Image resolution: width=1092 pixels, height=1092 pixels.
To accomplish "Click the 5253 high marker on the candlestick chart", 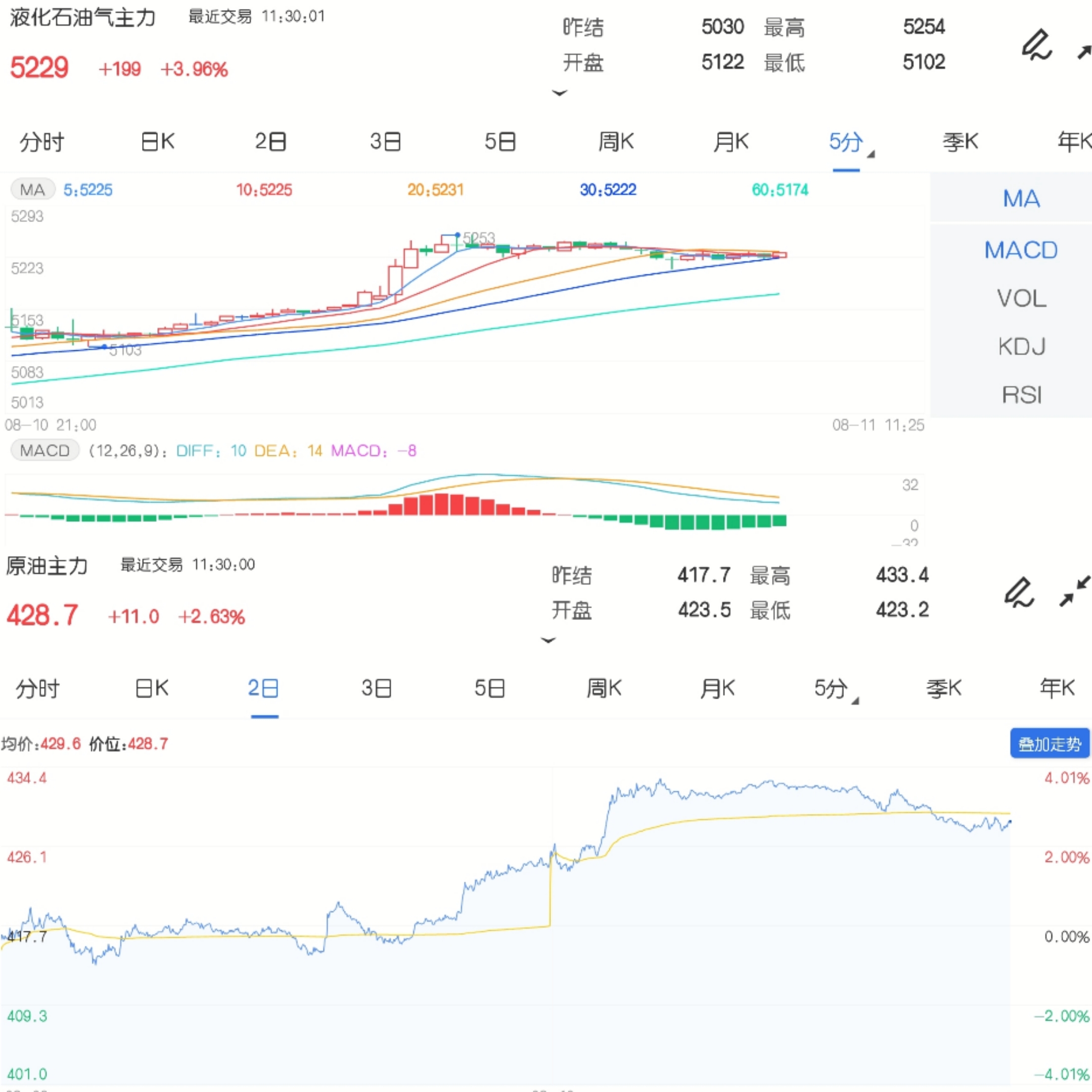I will (x=478, y=238).
